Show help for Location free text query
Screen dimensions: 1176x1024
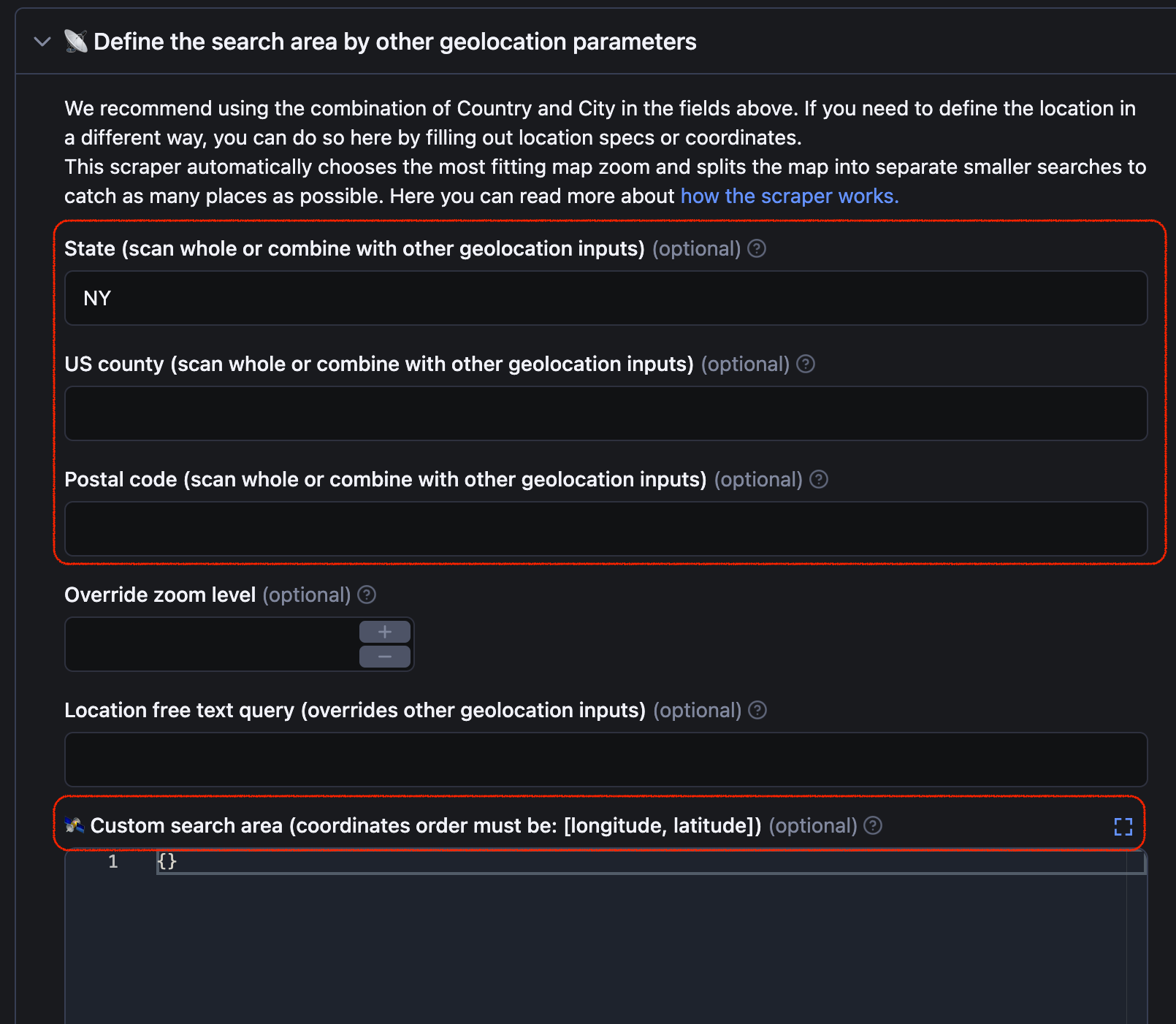(757, 710)
